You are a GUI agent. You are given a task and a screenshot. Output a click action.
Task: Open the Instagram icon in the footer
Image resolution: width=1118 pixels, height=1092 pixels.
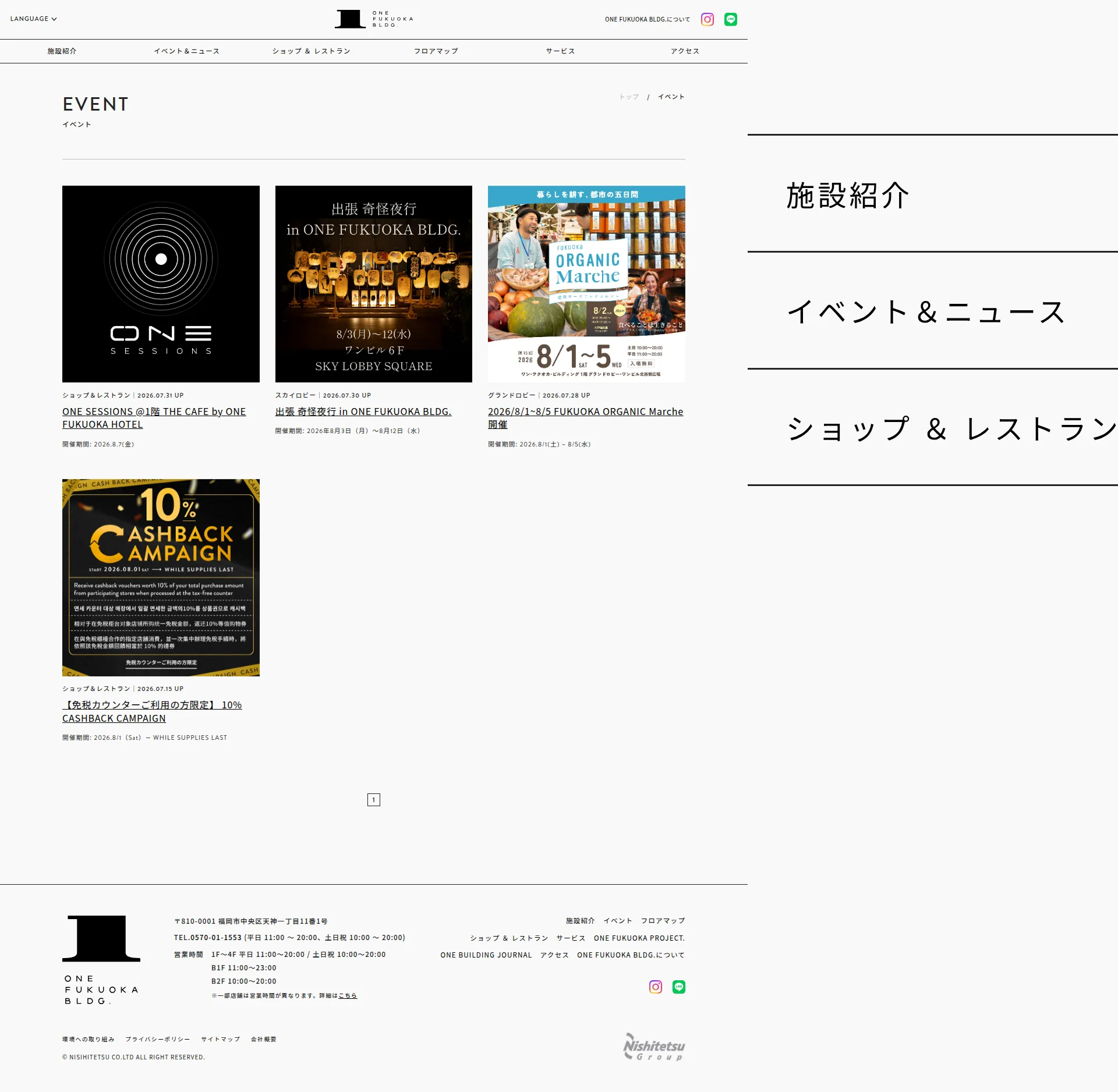[656, 987]
